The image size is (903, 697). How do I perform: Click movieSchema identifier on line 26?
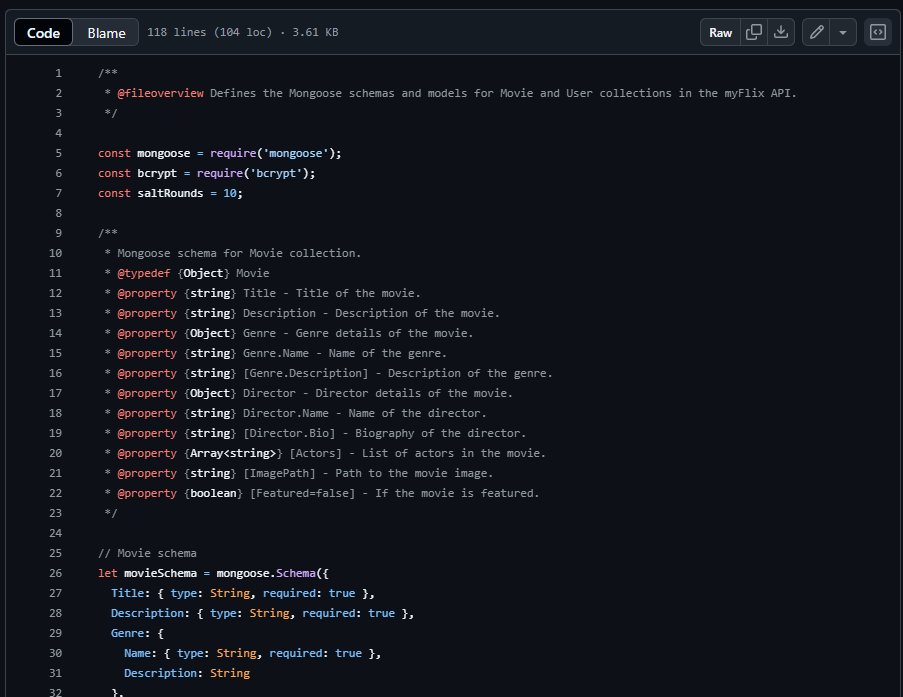pos(160,573)
